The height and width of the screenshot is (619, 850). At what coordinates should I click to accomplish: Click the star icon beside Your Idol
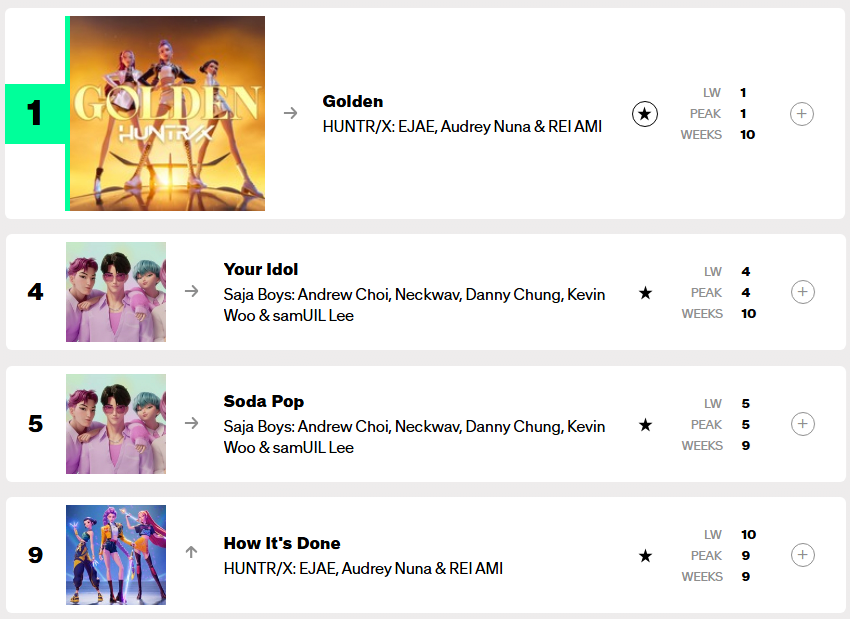point(645,293)
